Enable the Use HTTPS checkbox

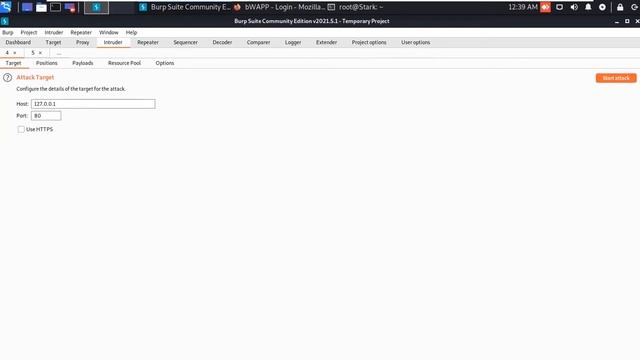click(21, 129)
